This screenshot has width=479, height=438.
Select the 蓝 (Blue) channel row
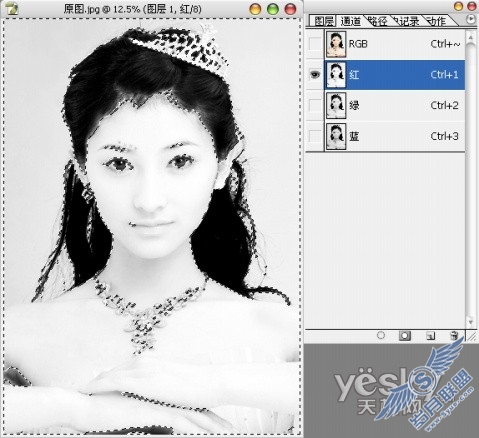(x=395, y=136)
